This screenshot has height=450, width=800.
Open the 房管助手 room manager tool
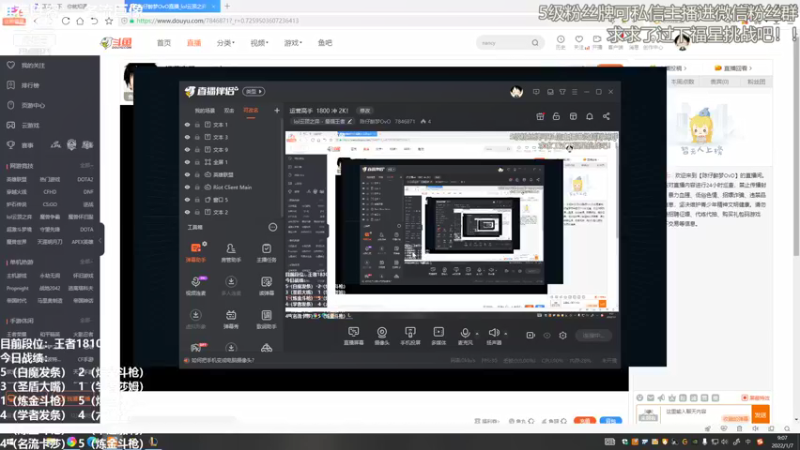(x=231, y=253)
